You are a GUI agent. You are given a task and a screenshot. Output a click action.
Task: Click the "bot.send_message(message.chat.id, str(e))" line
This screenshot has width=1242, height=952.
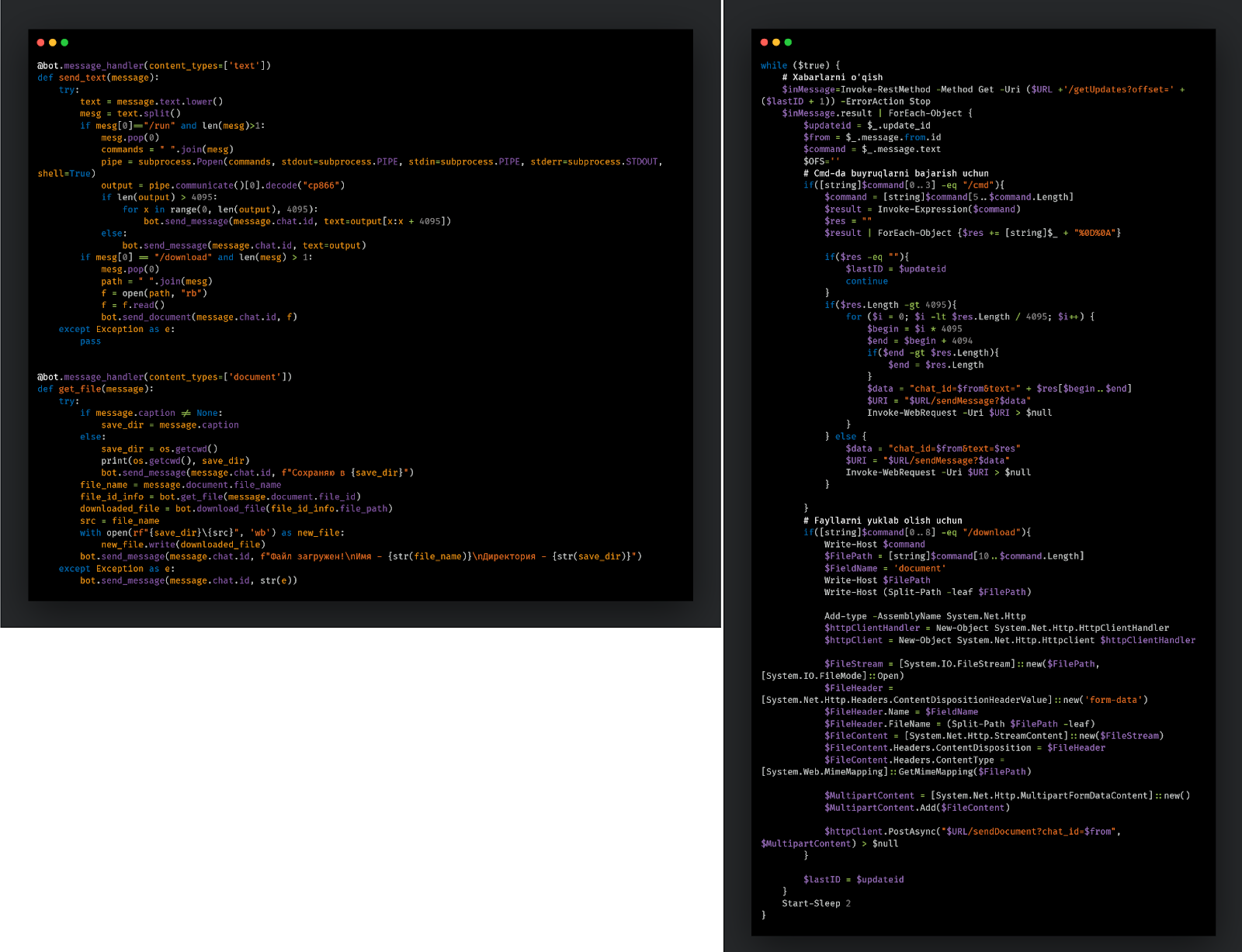(x=189, y=580)
